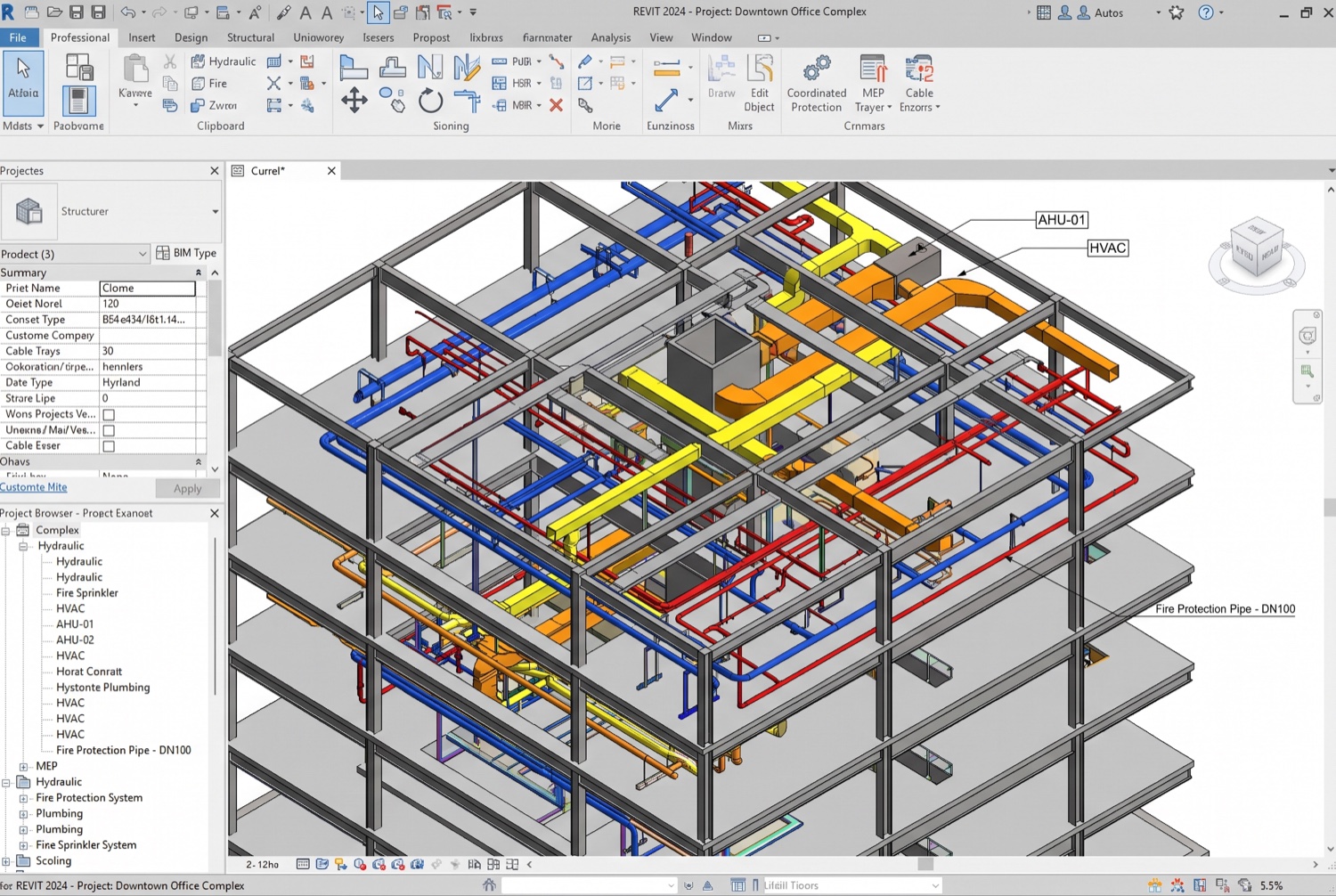Click the red X delete icon
This screenshot has width=1336, height=896.
pyautogui.click(x=557, y=105)
